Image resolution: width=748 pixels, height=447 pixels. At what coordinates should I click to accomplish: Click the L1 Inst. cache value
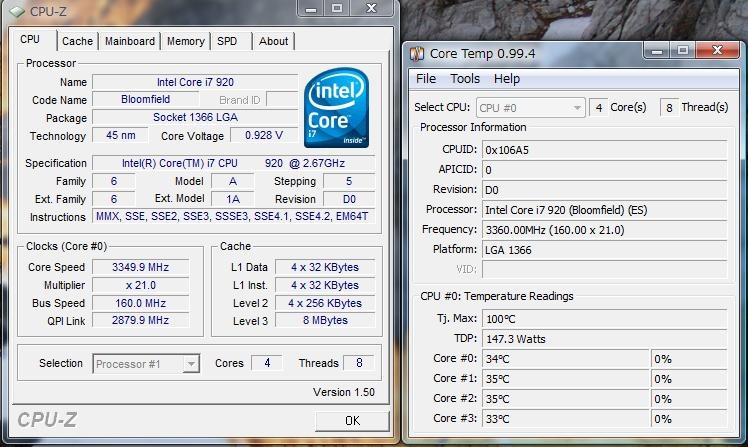[325, 285]
